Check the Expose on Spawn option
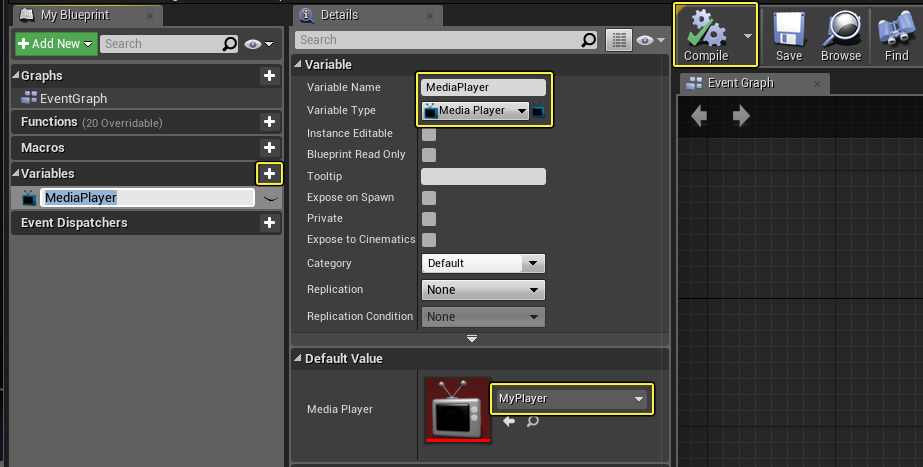This screenshot has height=467, width=923. (x=428, y=197)
